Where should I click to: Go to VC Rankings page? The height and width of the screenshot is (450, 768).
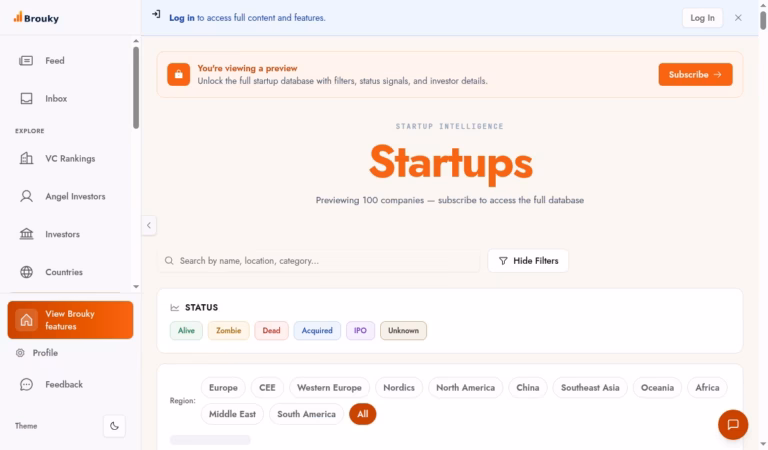(x=70, y=158)
